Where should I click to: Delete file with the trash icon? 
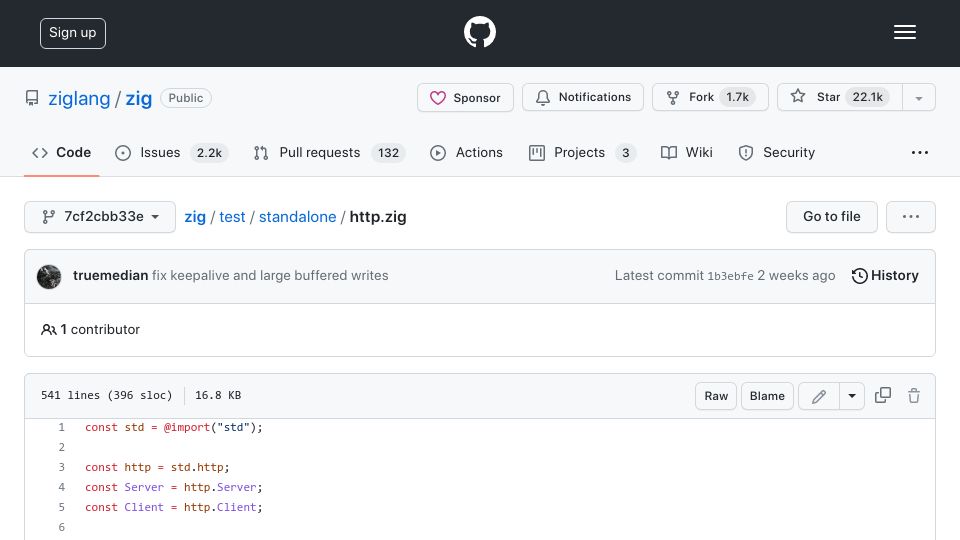[x=913, y=396]
